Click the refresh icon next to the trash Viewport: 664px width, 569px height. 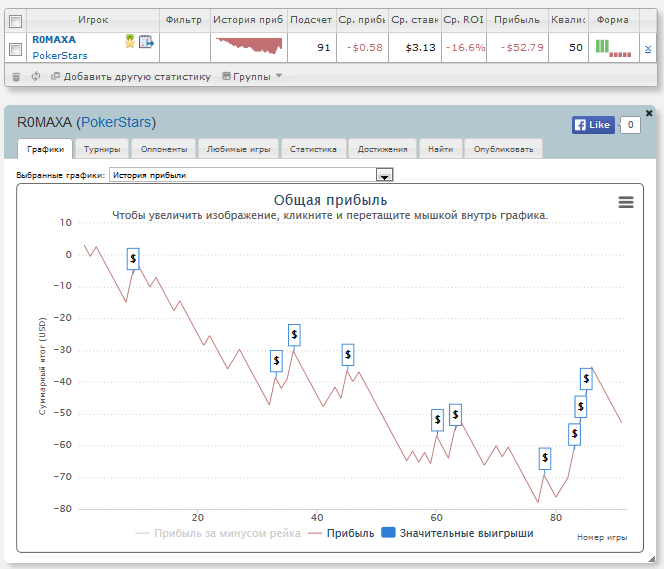click(36, 76)
